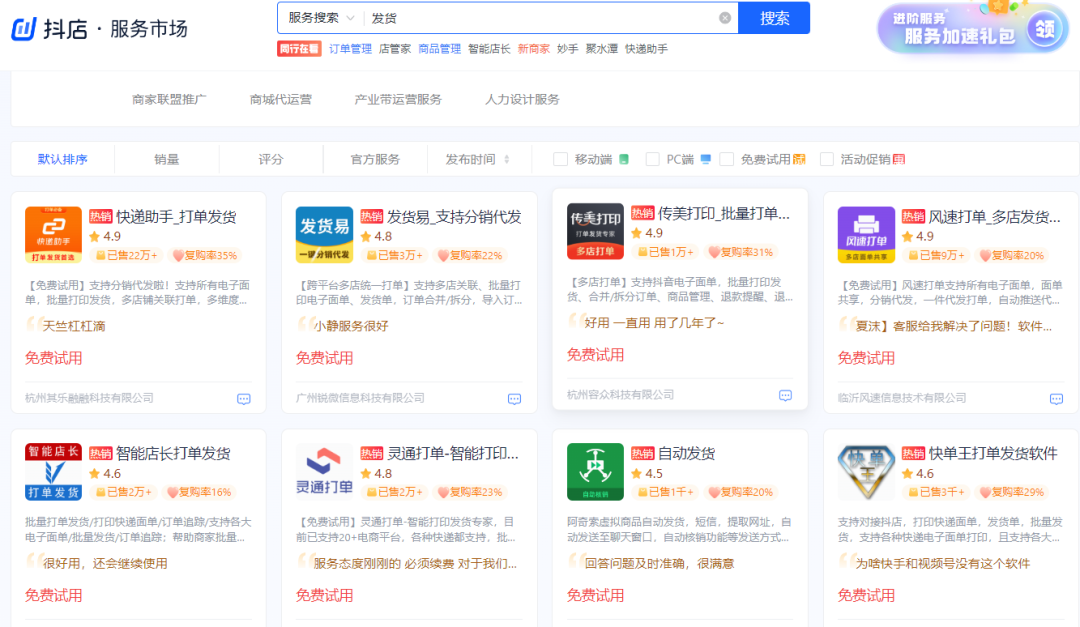Open 商家联盟推广 category
The image size is (1080, 627).
(169, 99)
